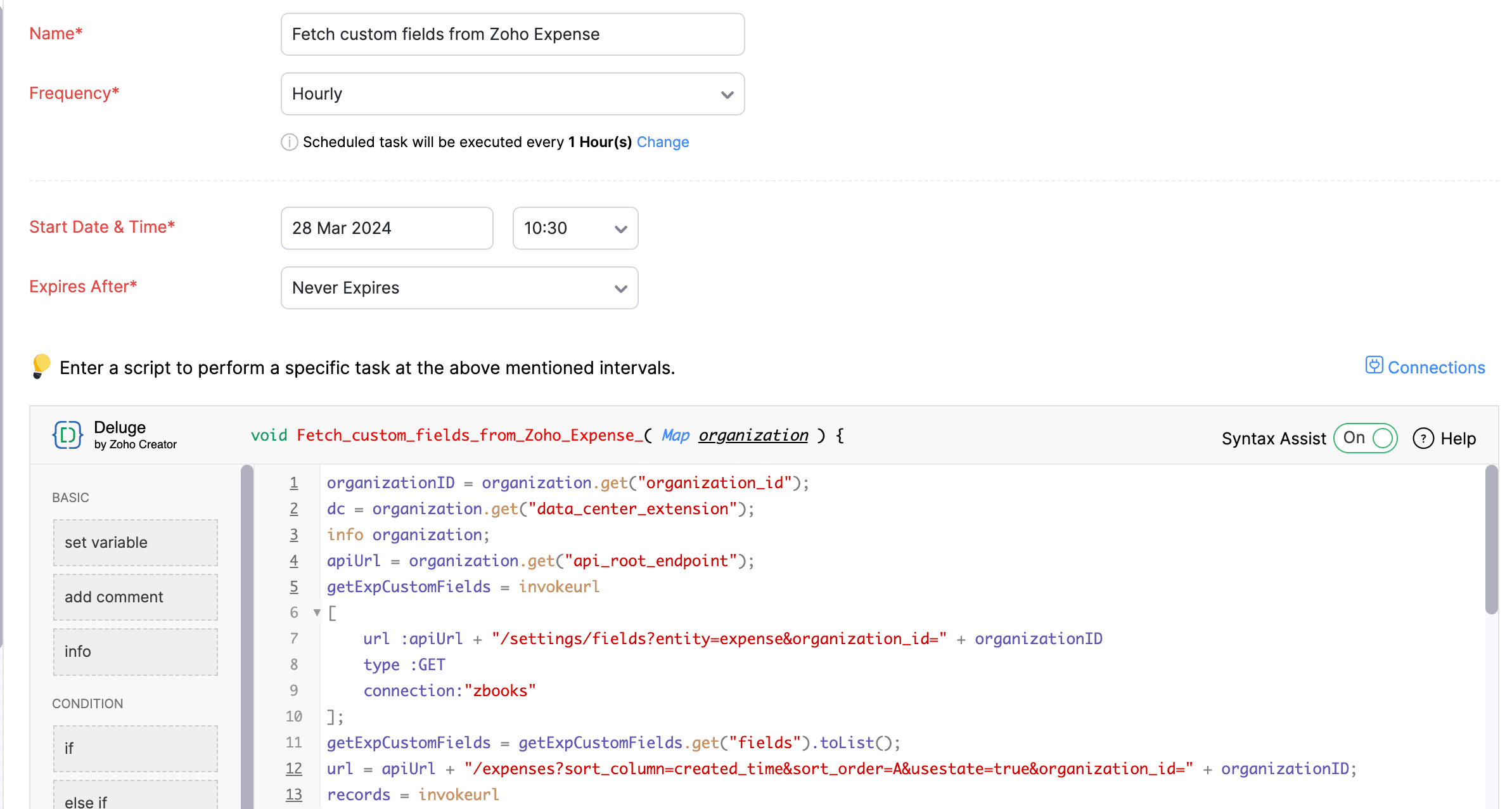The width and height of the screenshot is (1512, 809).
Task: Click the Connections plug icon
Action: (x=1373, y=366)
